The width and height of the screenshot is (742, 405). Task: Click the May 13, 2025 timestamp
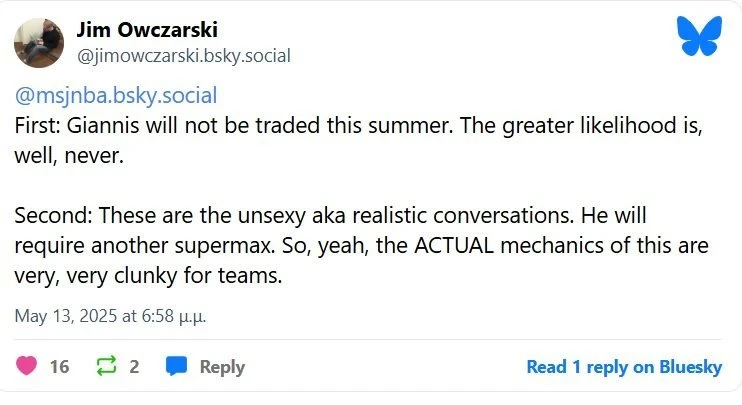click(110, 316)
